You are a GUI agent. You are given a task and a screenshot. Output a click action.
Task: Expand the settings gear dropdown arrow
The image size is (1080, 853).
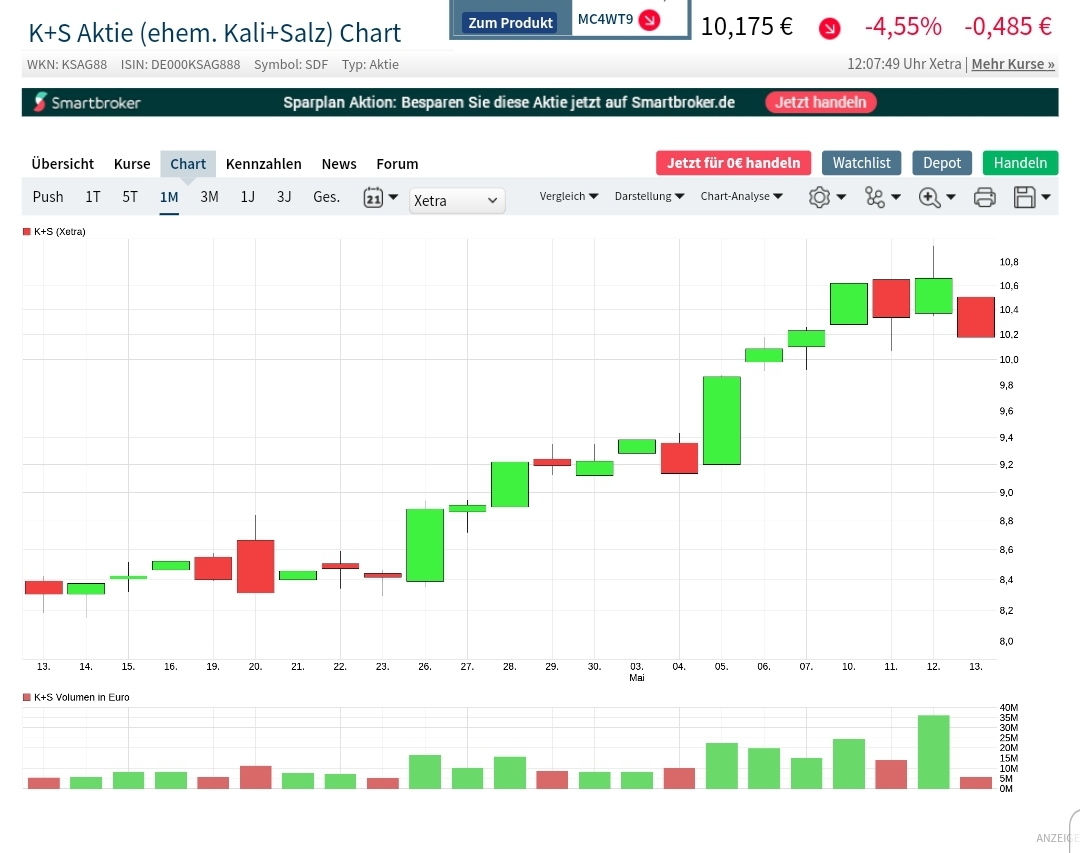(841, 197)
